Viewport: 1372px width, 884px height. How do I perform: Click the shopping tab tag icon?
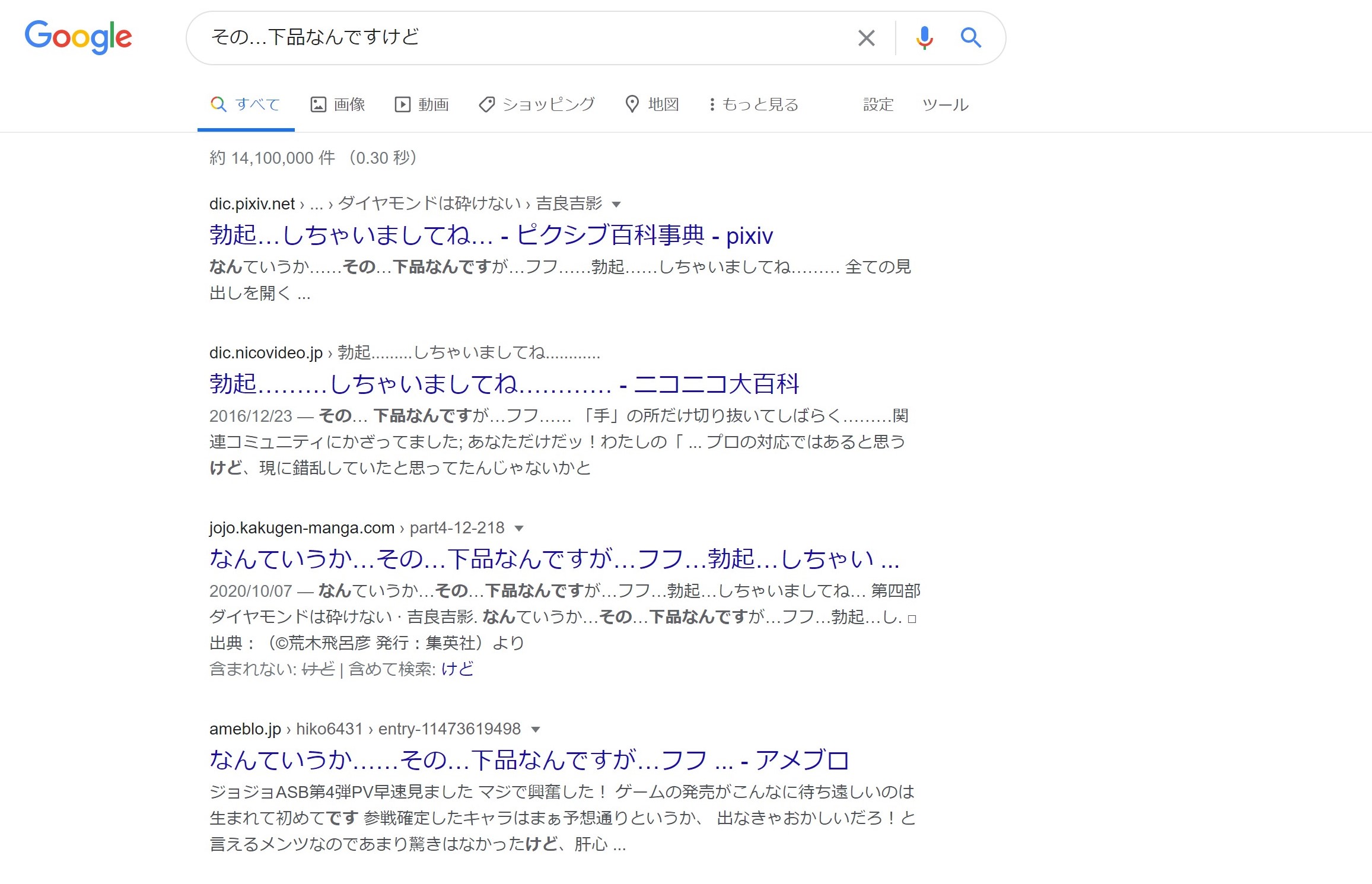(487, 104)
